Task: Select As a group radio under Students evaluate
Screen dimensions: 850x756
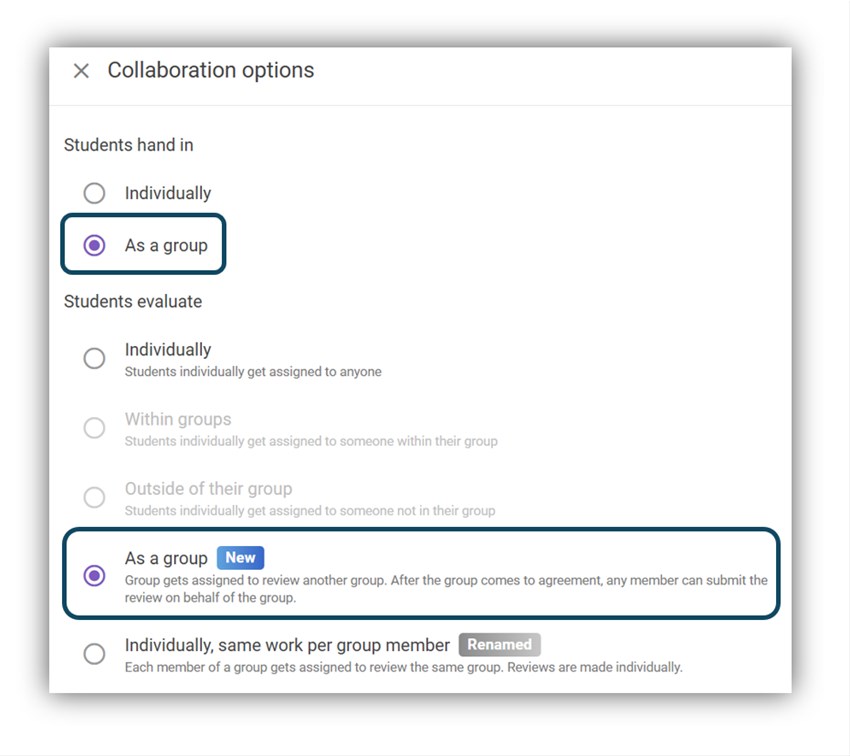Action: pos(94,575)
